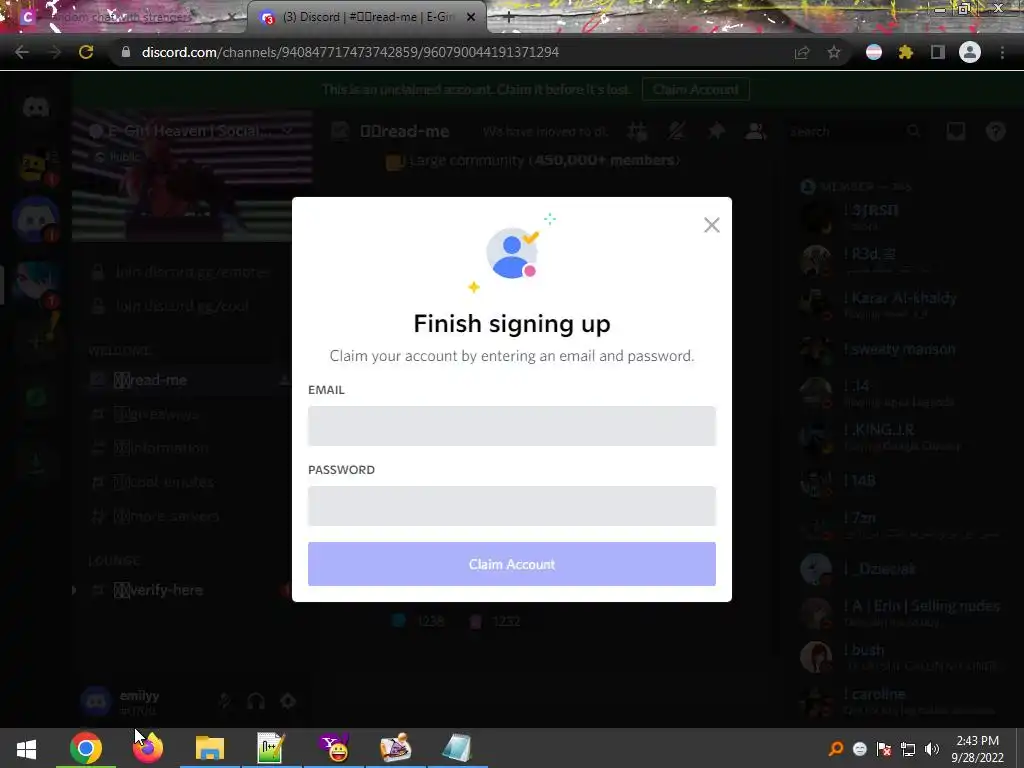Go back in browser history
1024x768 pixels.
pyautogui.click(x=22, y=52)
